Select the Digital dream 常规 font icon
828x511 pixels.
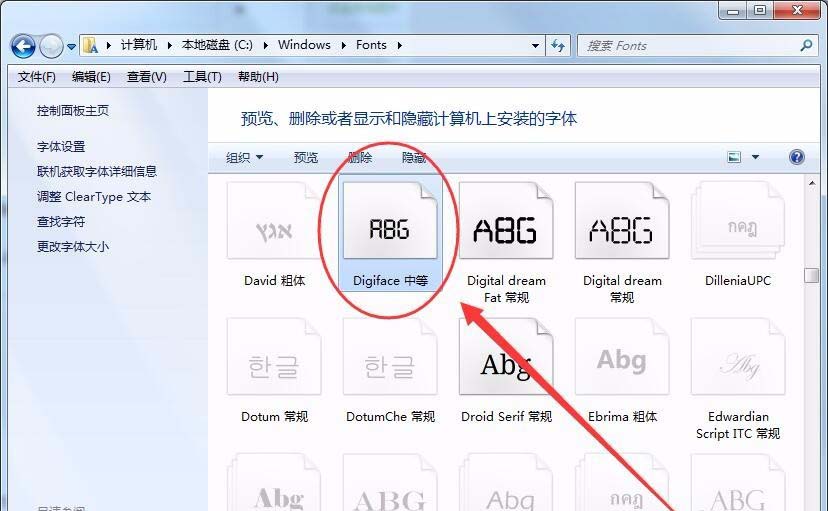[x=622, y=221]
